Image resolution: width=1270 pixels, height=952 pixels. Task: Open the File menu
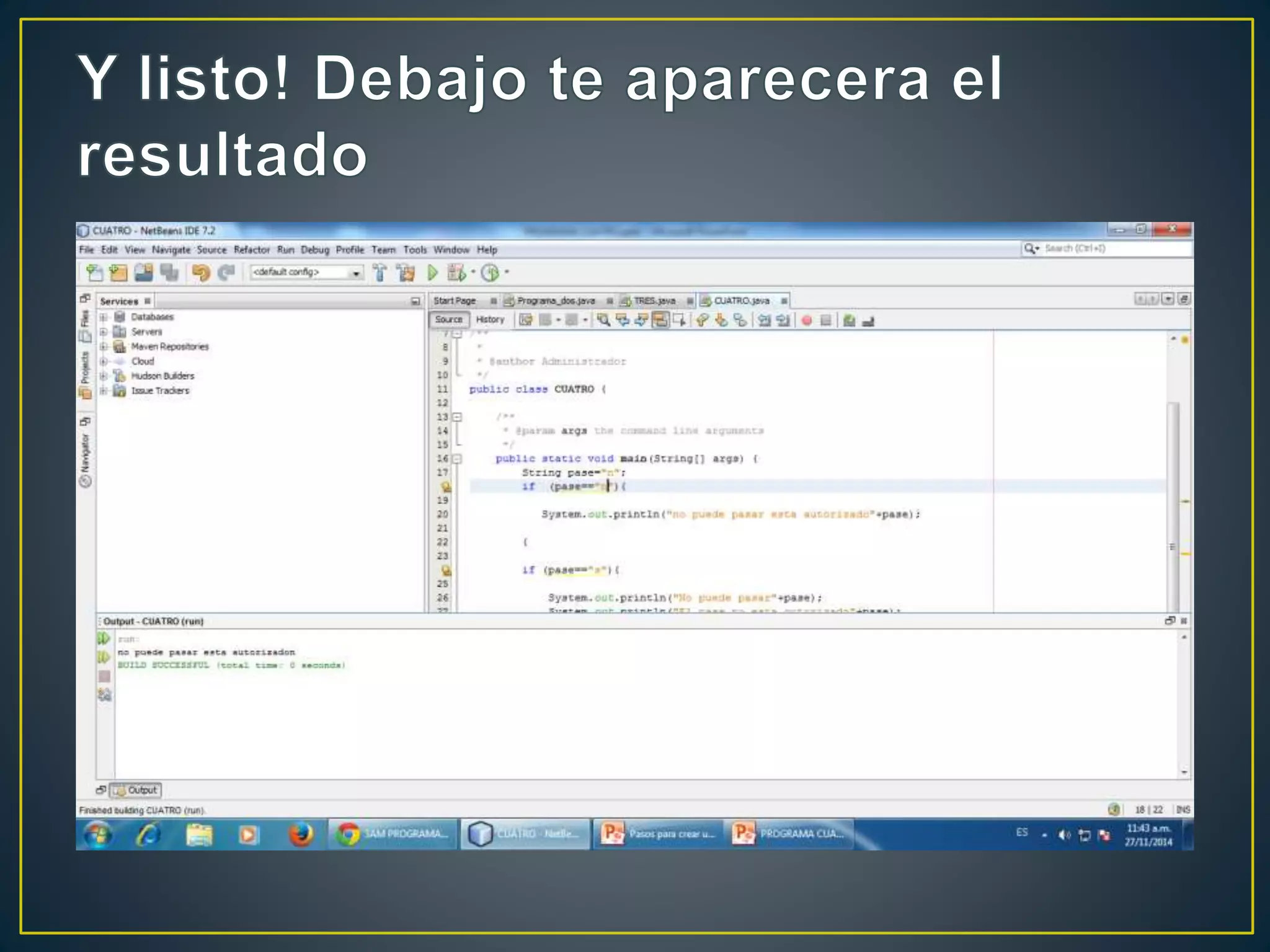(x=86, y=250)
